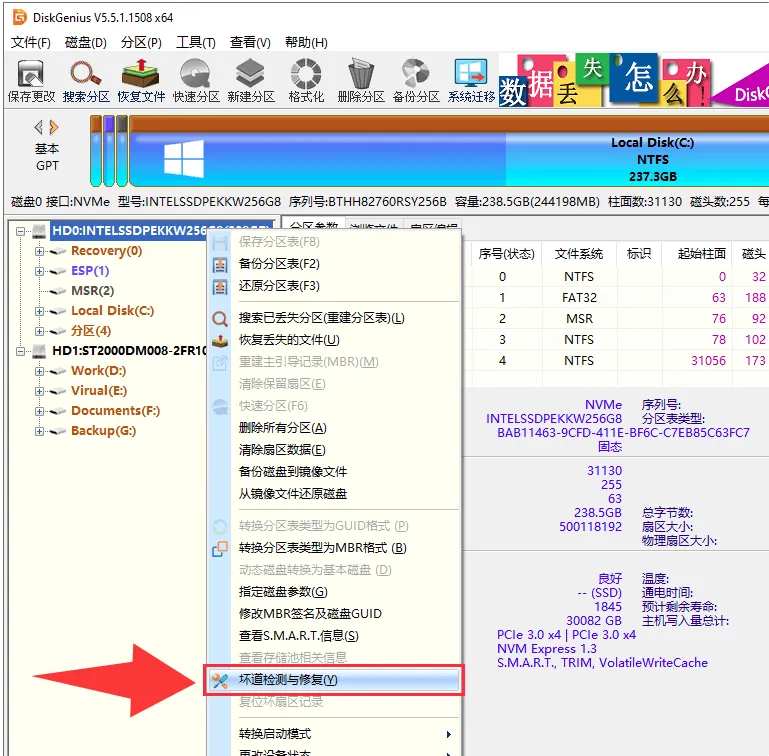Click the 31056 starting cylinder value
This screenshot has height=756, width=769.
click(x=708, y=361)
